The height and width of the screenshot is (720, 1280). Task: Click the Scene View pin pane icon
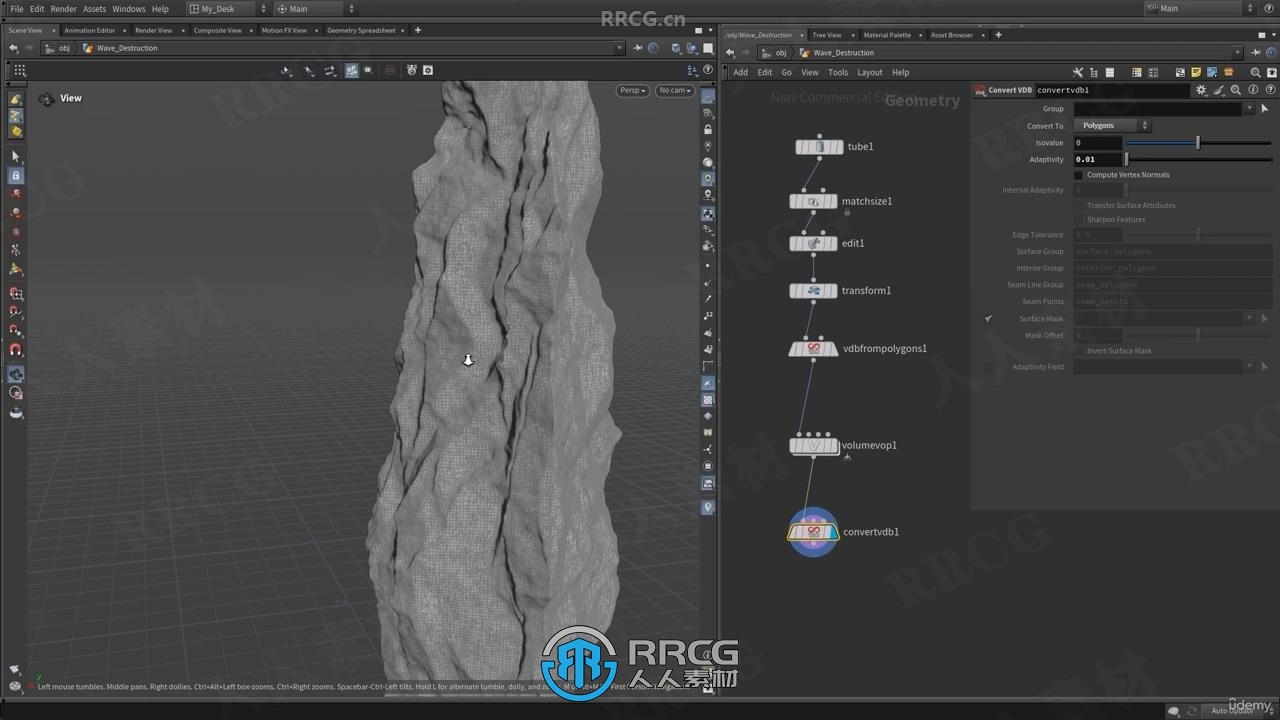[636, 48]
